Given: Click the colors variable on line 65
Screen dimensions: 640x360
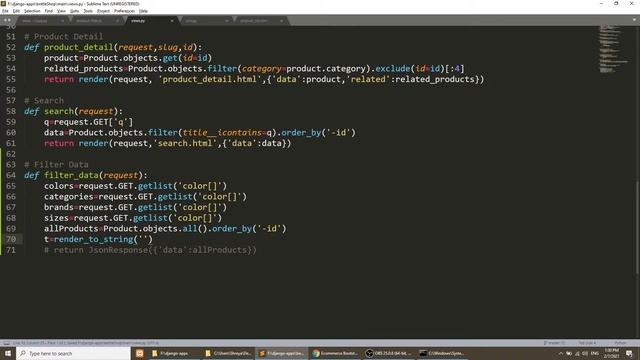Looking at the screenshot, I should click(x=58, y=186).
